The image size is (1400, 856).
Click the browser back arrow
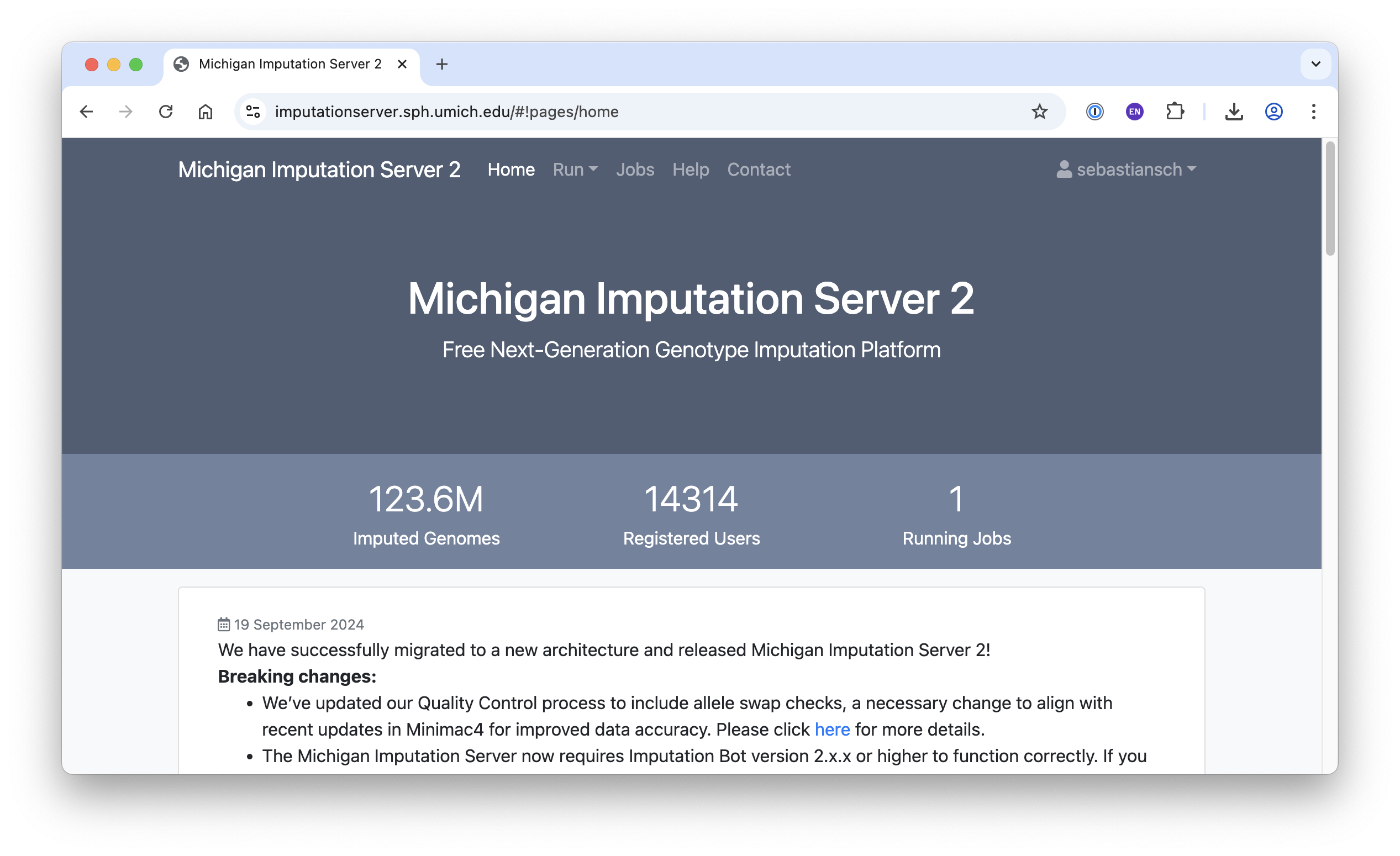coord(86,112)
